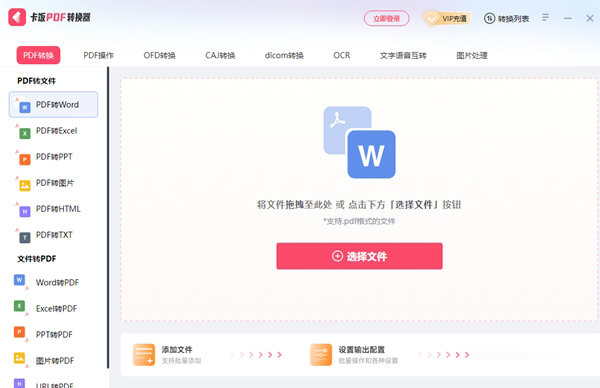Click the large PDF-to-Word illustration
Image resolution: width=600 pixels, height=388 pixels.
(x=359, y=142)
